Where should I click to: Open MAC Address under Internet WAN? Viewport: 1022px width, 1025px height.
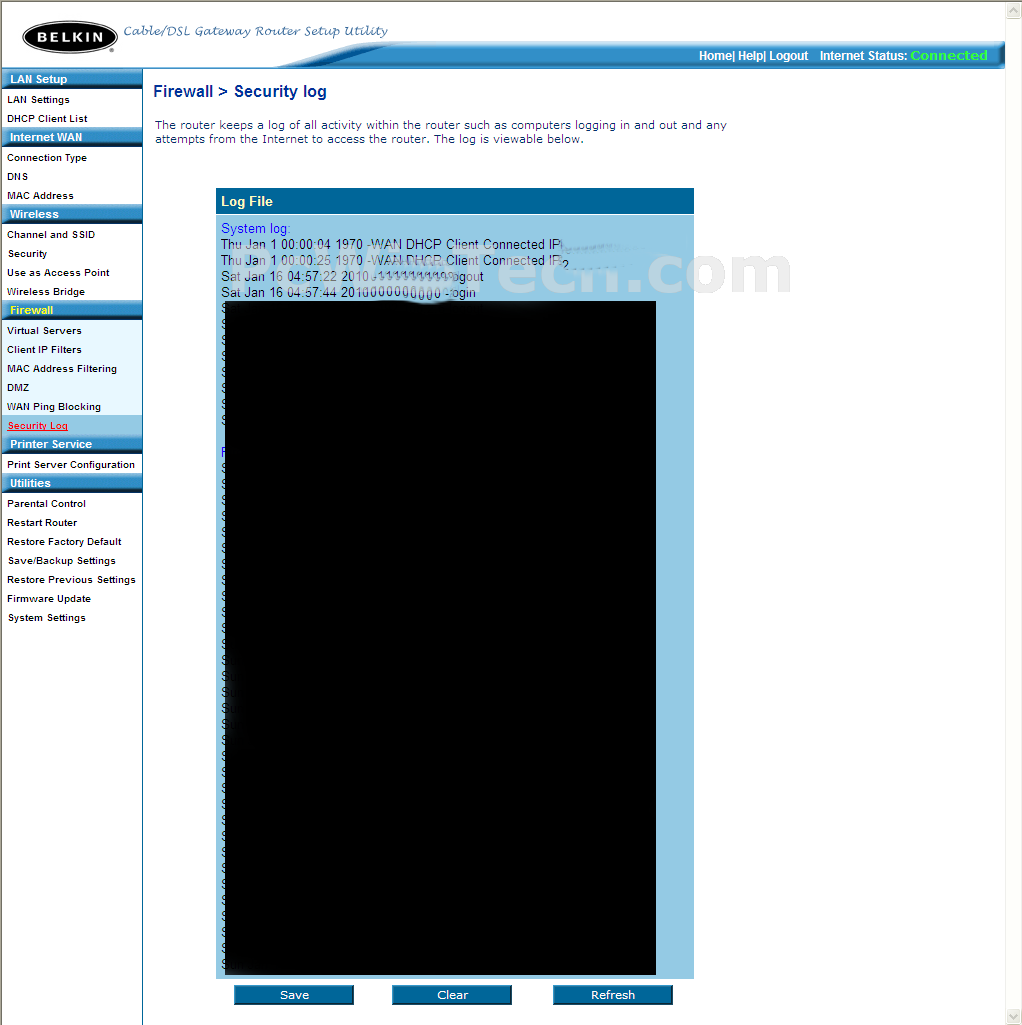coord(40,195)
